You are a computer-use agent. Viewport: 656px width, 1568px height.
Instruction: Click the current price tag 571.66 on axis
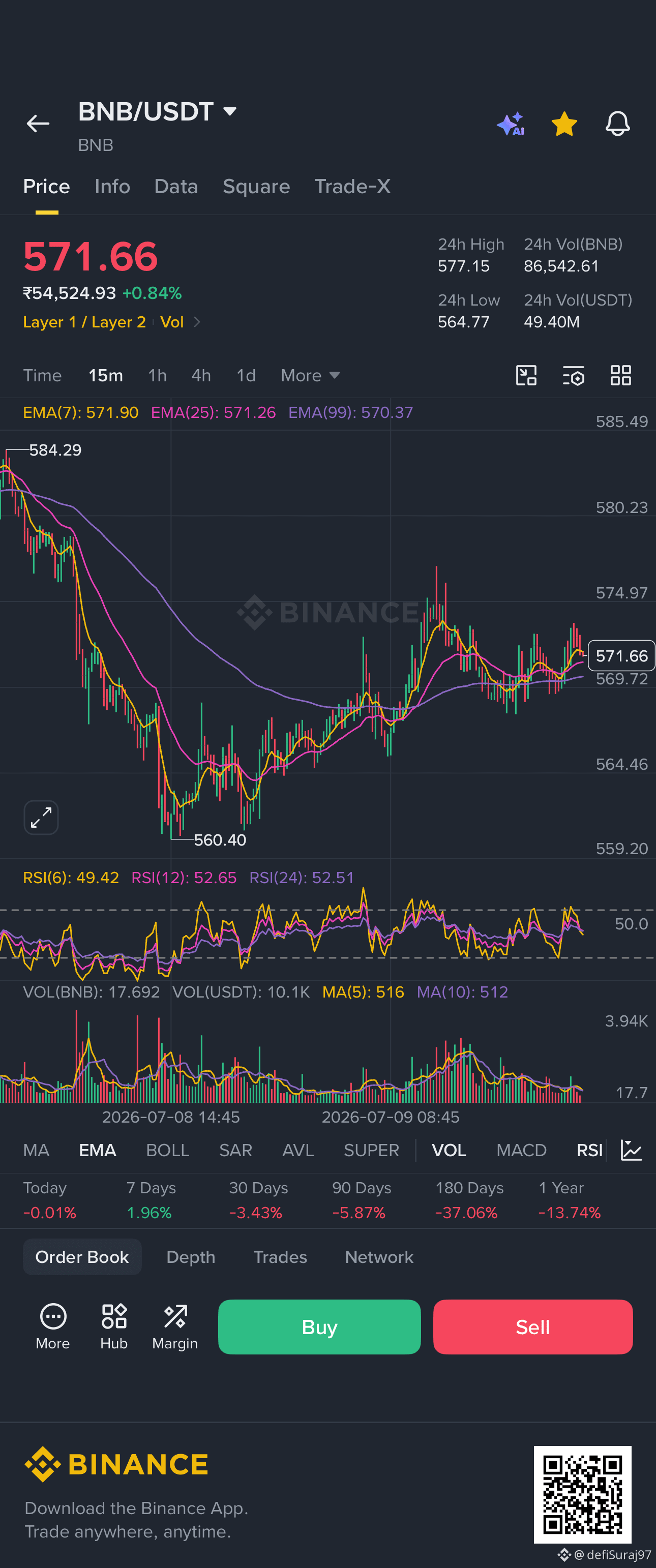tap(621, 655)
